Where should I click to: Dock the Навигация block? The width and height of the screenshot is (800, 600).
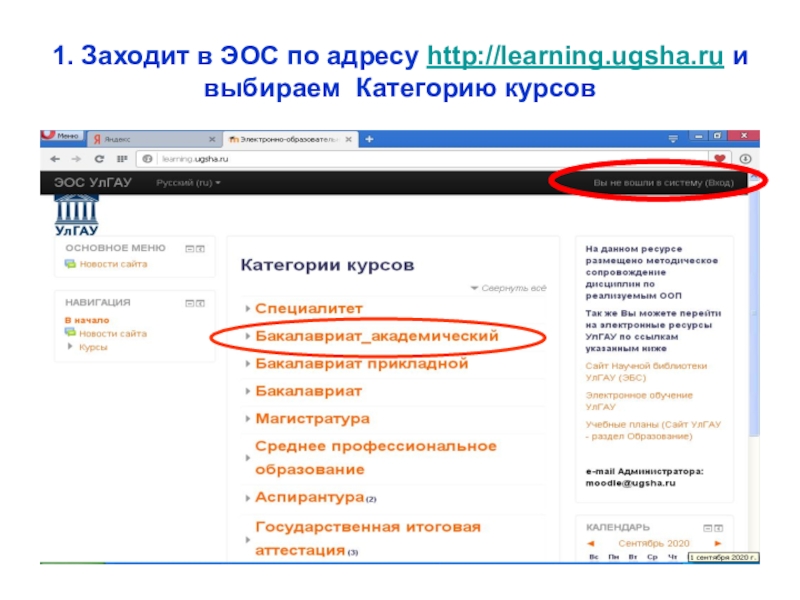[x=201, y=304]
